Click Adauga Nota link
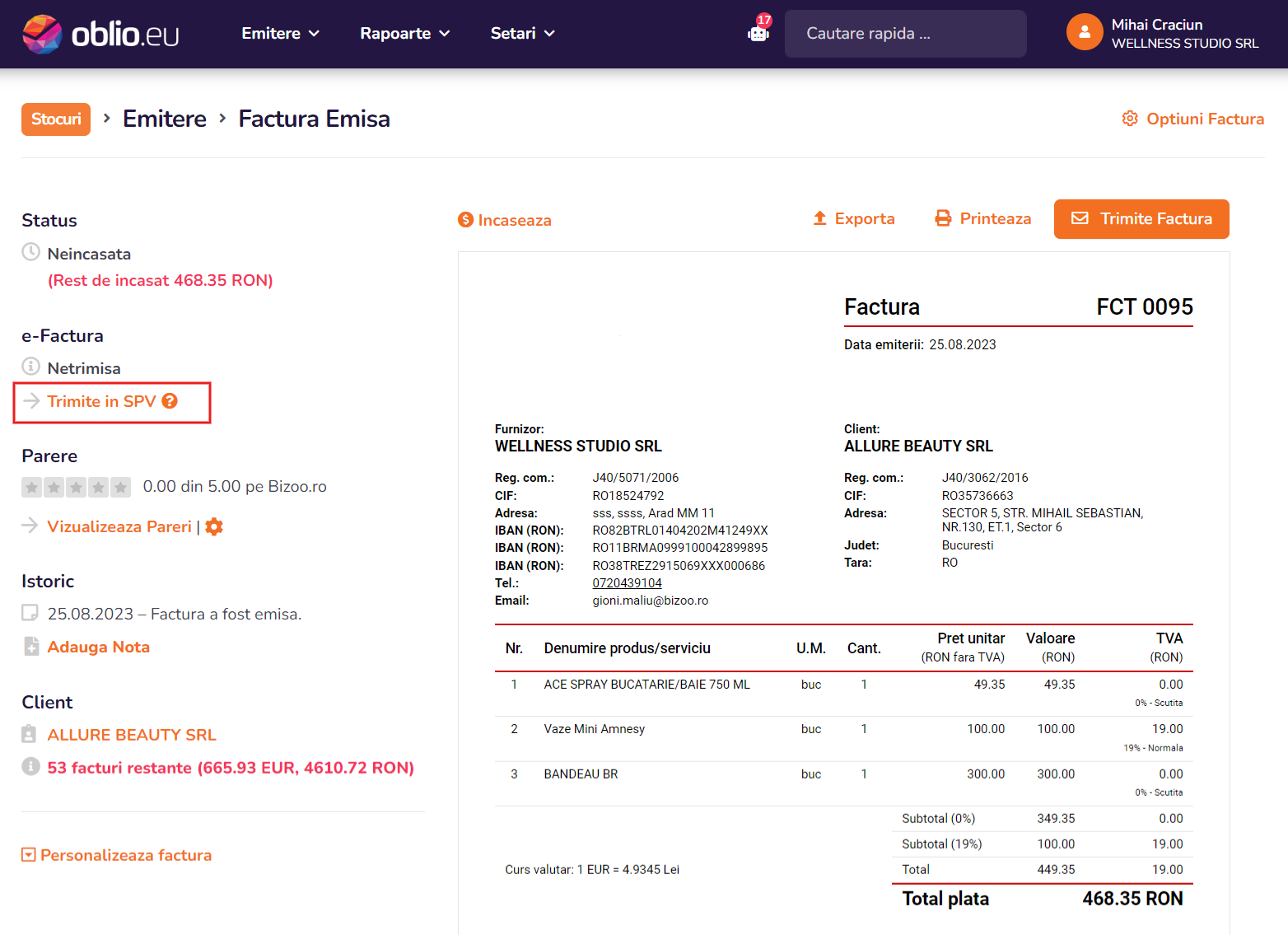 [x=99, y=647]
